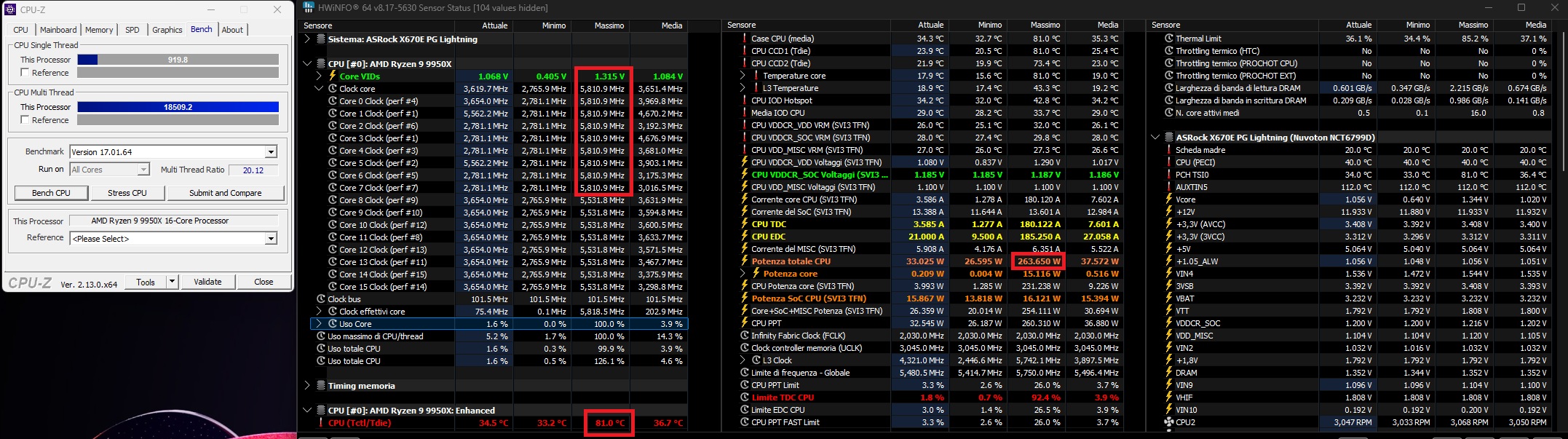Click the lightning icon beside CPU TDC
This screenshot has width=1568, height=439.
(x=745, y=224)
